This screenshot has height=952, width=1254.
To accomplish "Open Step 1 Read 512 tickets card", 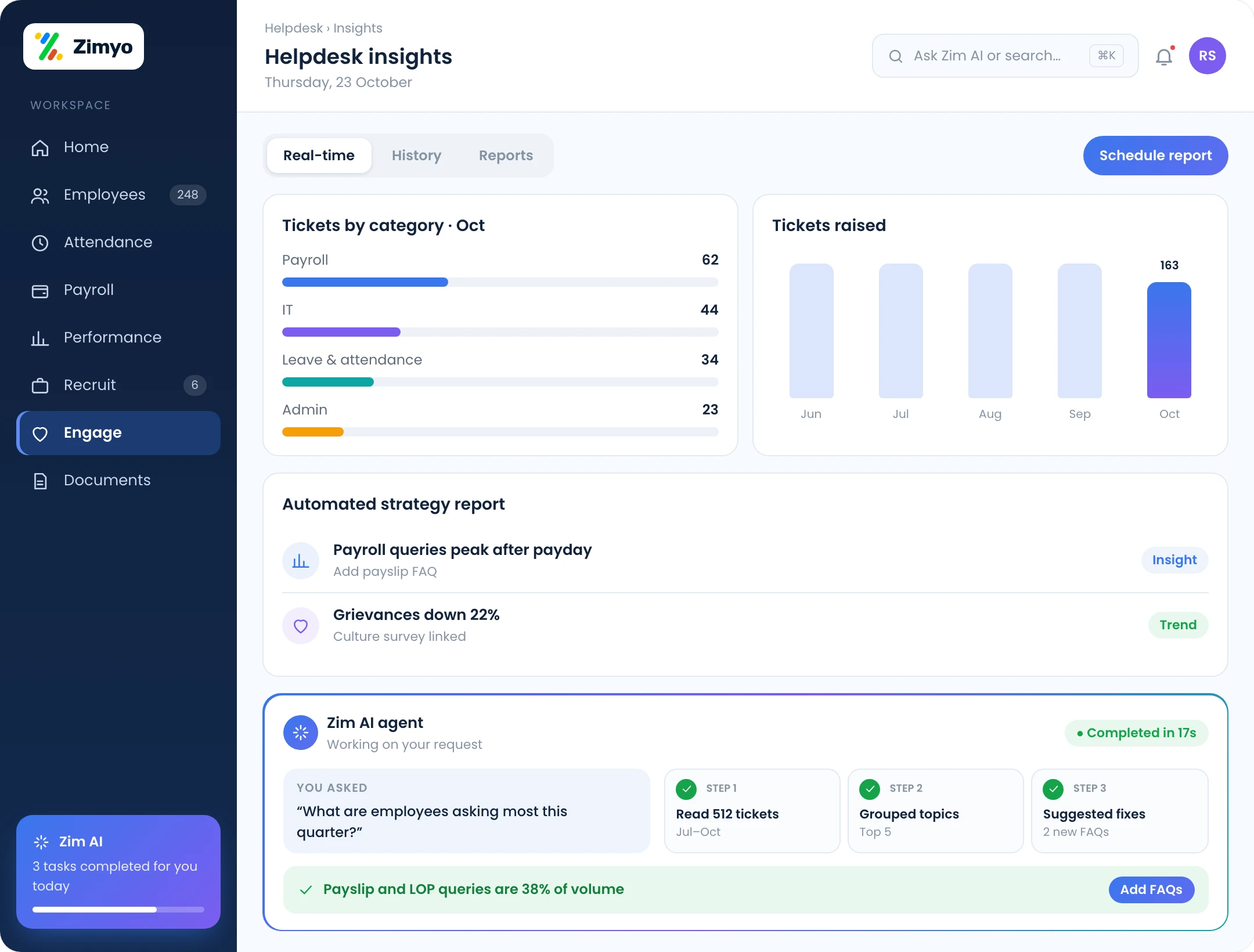I will [752, 811].
